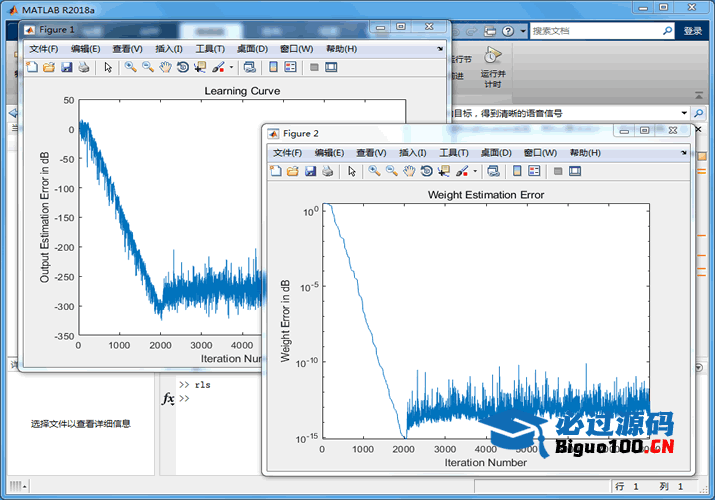The image size is (715, 500).
Task: Insert Colorbar icon in Figure 2
Action: coord(517,171)
